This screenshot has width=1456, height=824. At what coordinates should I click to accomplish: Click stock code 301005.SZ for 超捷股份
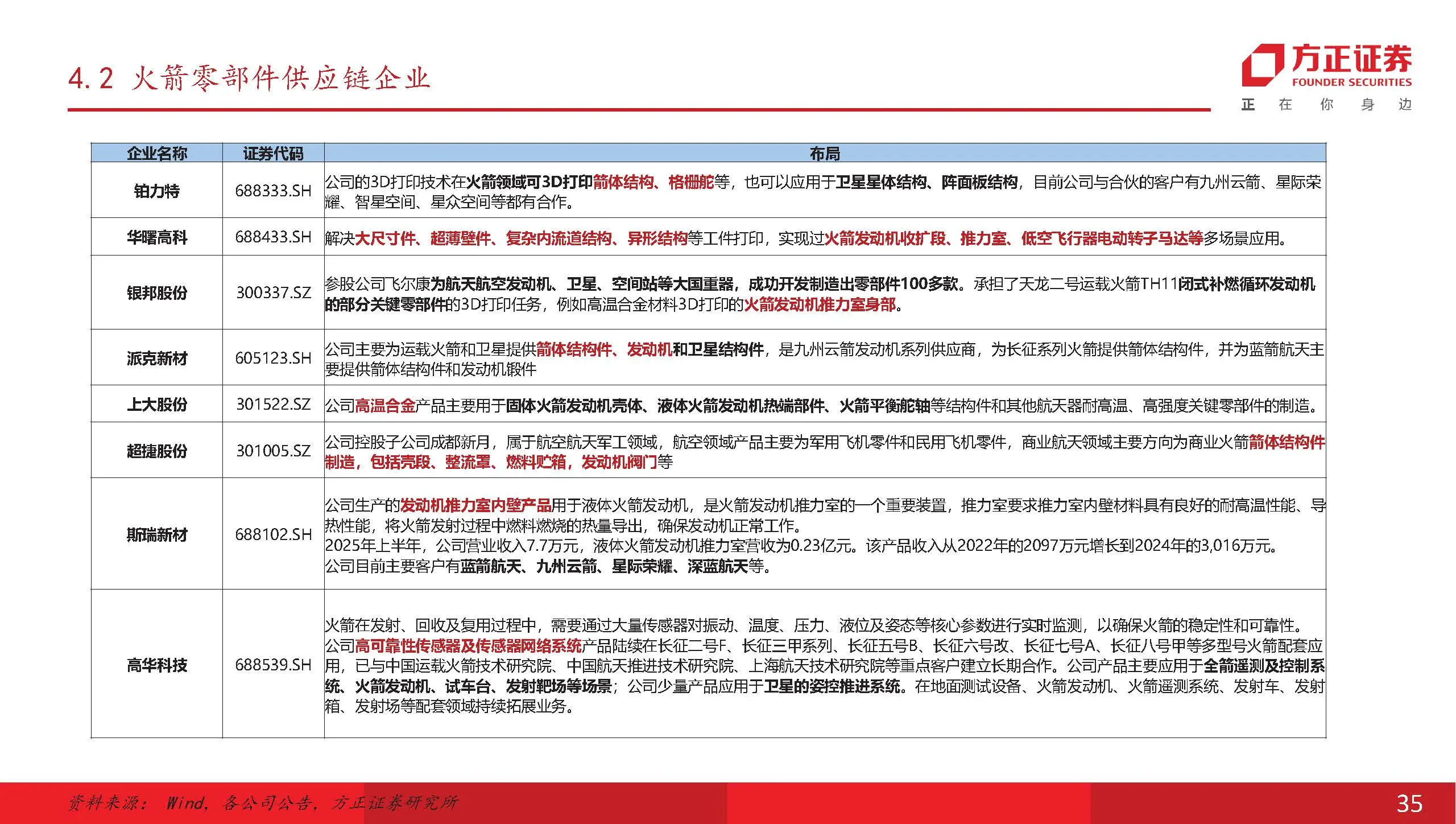(x=273, y=451)
